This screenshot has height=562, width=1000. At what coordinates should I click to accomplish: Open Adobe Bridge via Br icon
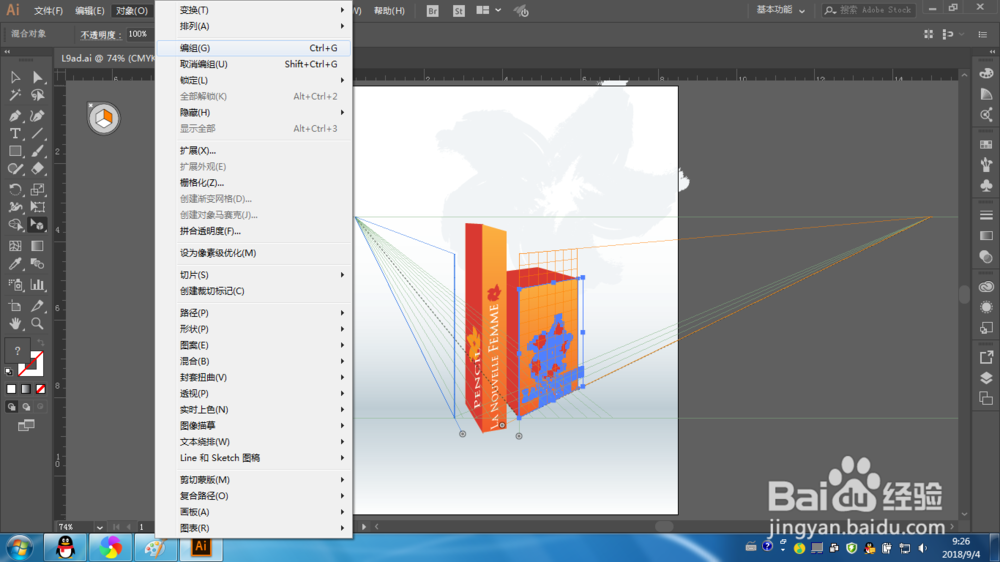(432, 11)
